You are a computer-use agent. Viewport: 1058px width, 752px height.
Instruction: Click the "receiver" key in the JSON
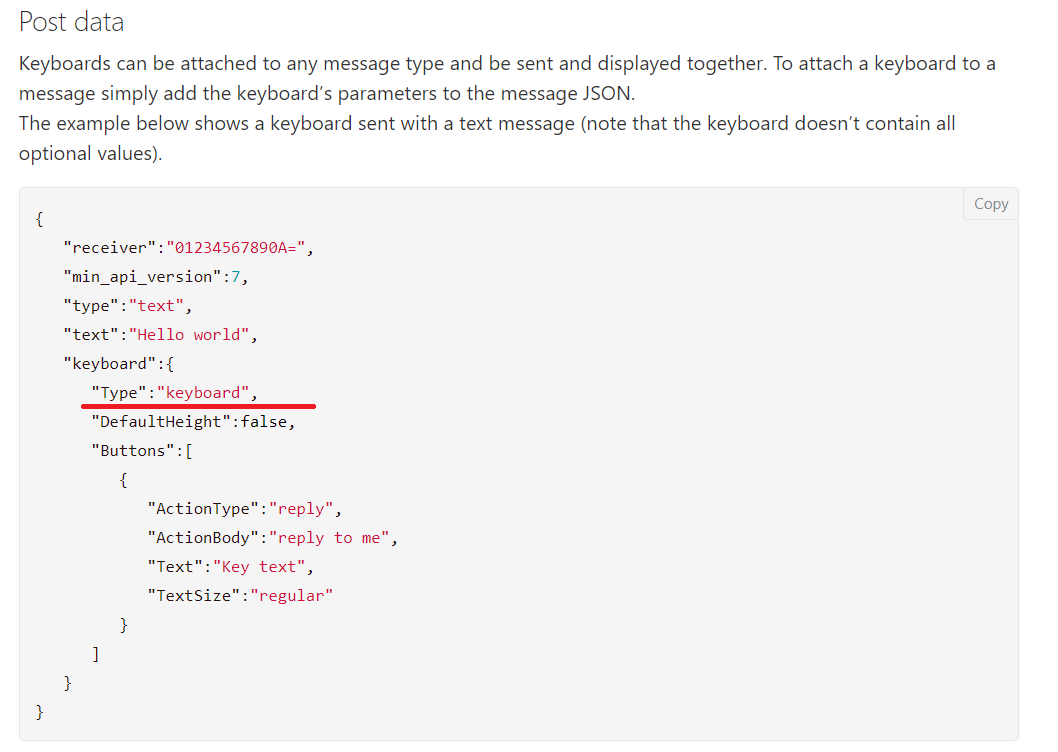tap(109, 248)
